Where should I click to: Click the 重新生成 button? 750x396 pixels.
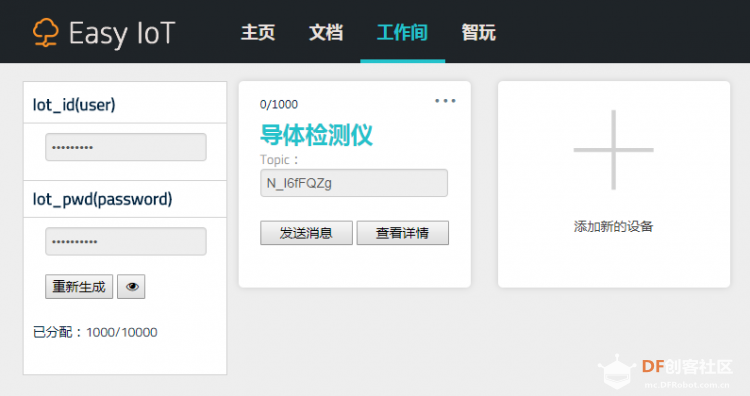(79, 286)
